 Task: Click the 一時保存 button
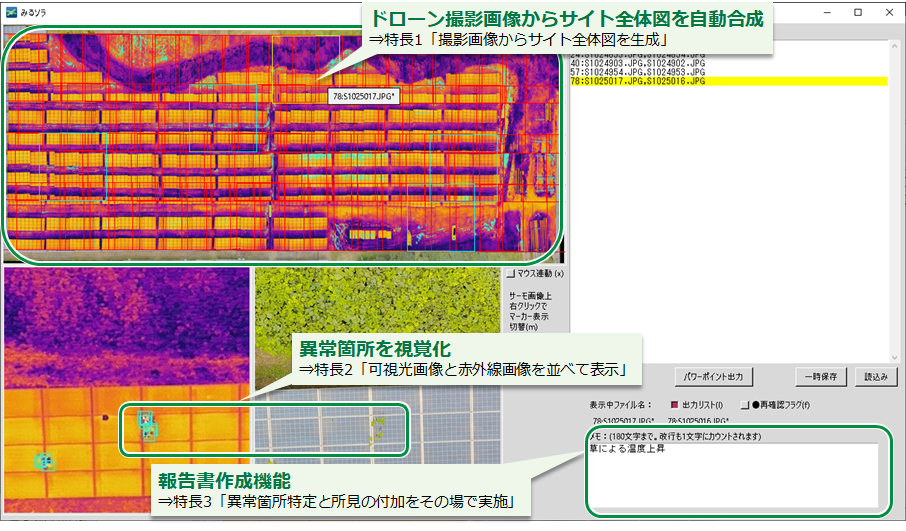(820, 377)
